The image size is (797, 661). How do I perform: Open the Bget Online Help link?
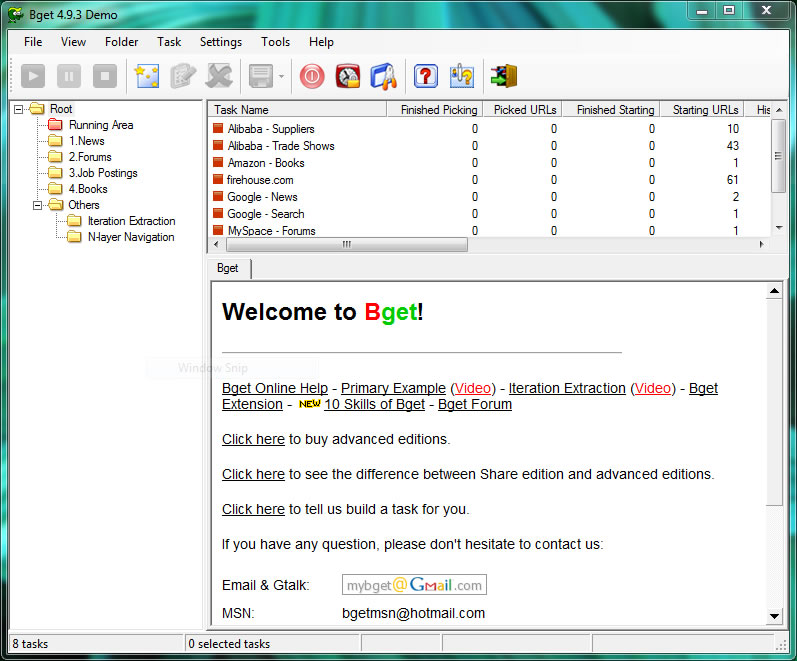coord(275,388)
